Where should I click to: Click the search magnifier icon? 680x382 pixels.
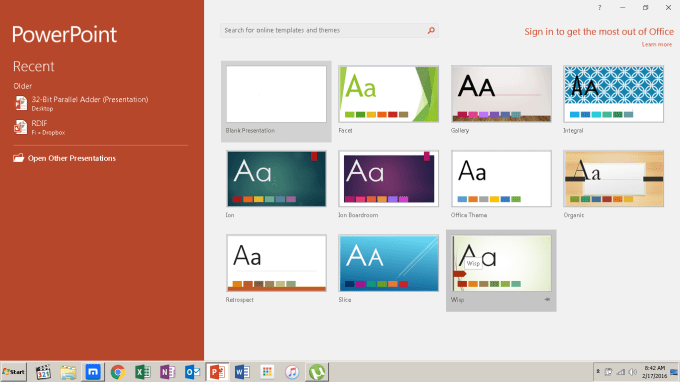pos(431,30)
